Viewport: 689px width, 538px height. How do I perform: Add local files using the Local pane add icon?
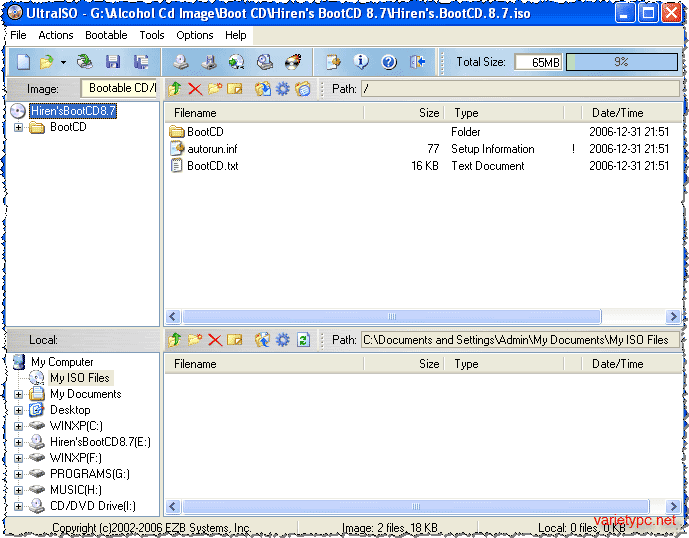click(262, 340)
